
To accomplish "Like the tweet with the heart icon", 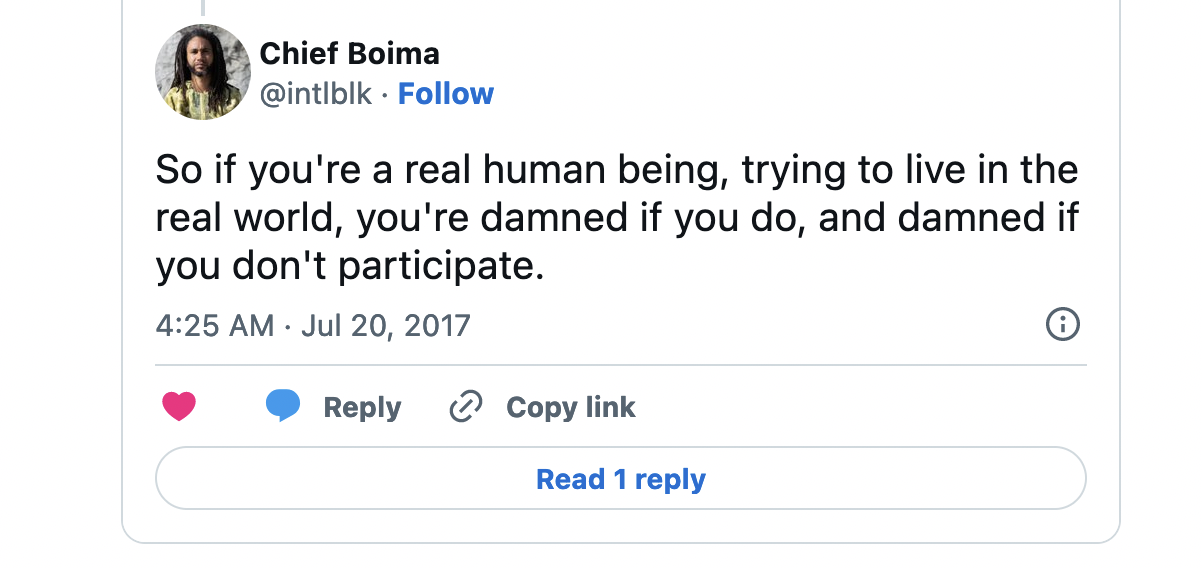I will [x=179, y=407].
